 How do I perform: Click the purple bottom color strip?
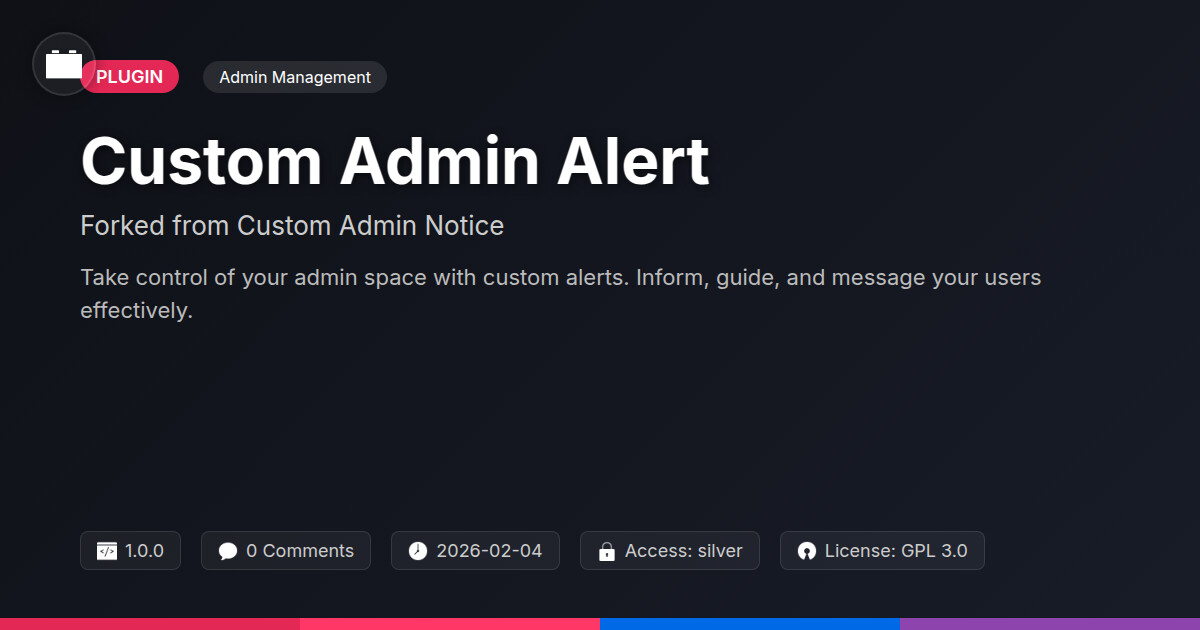click(x=1050, y=624)
